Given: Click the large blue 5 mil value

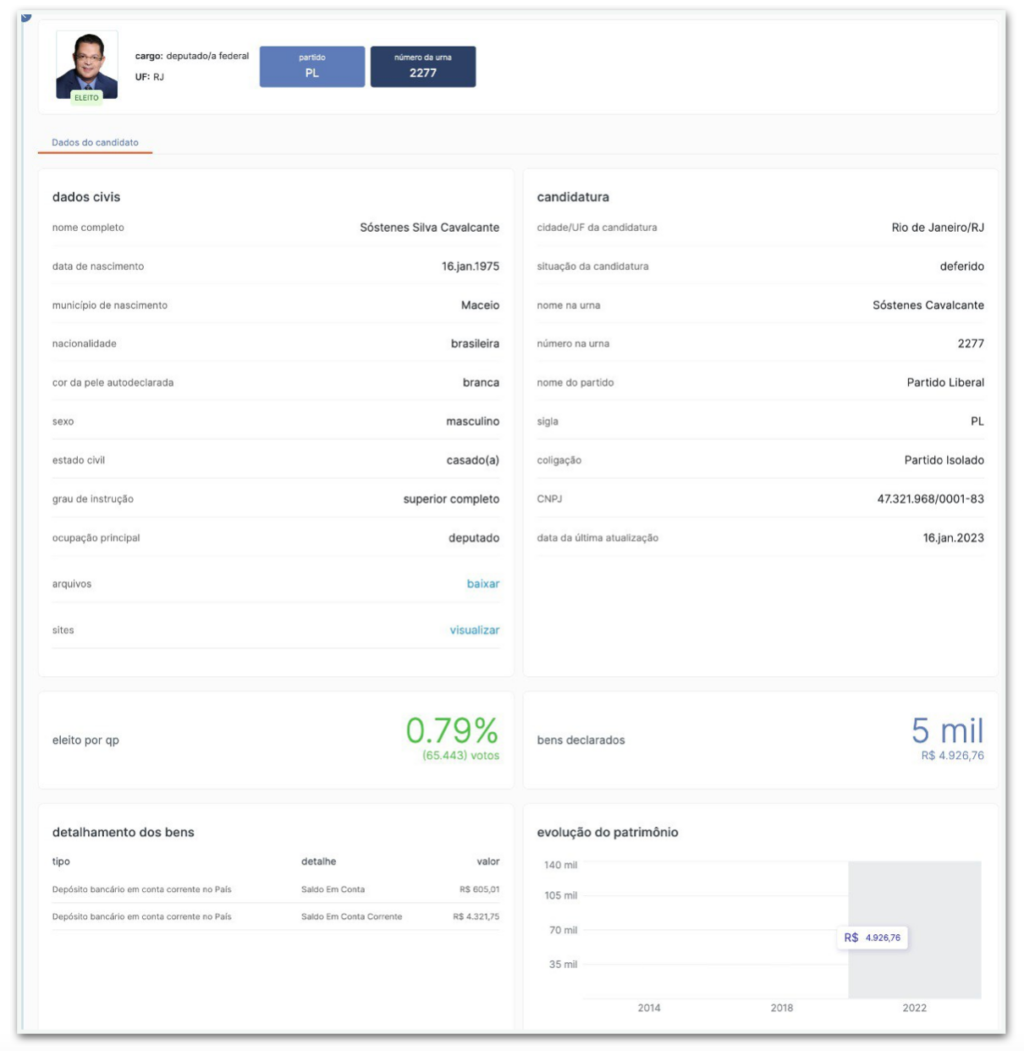Looking at the screenshot, I should tap(947, 731).
